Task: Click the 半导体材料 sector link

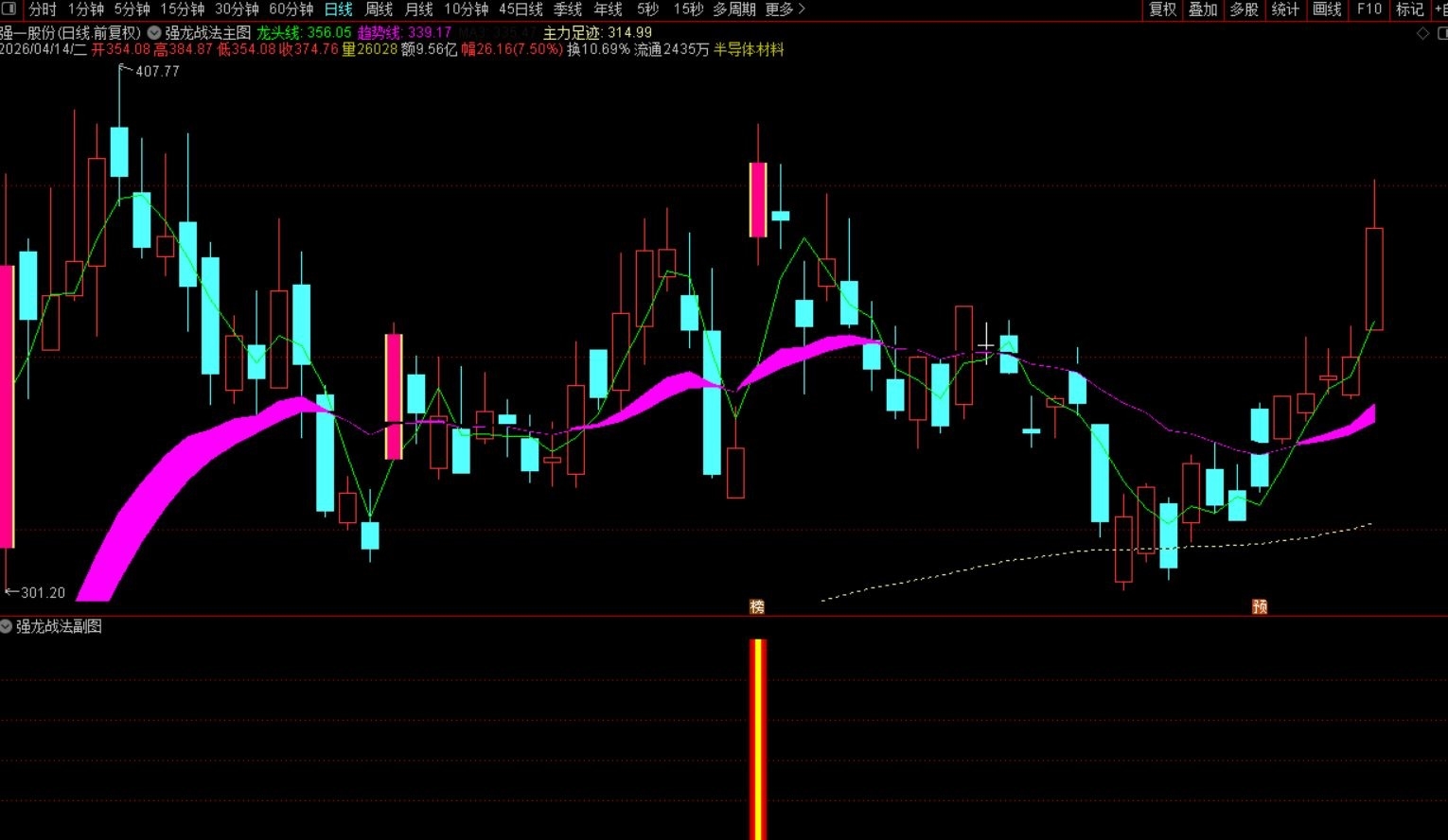Action: 749,49
